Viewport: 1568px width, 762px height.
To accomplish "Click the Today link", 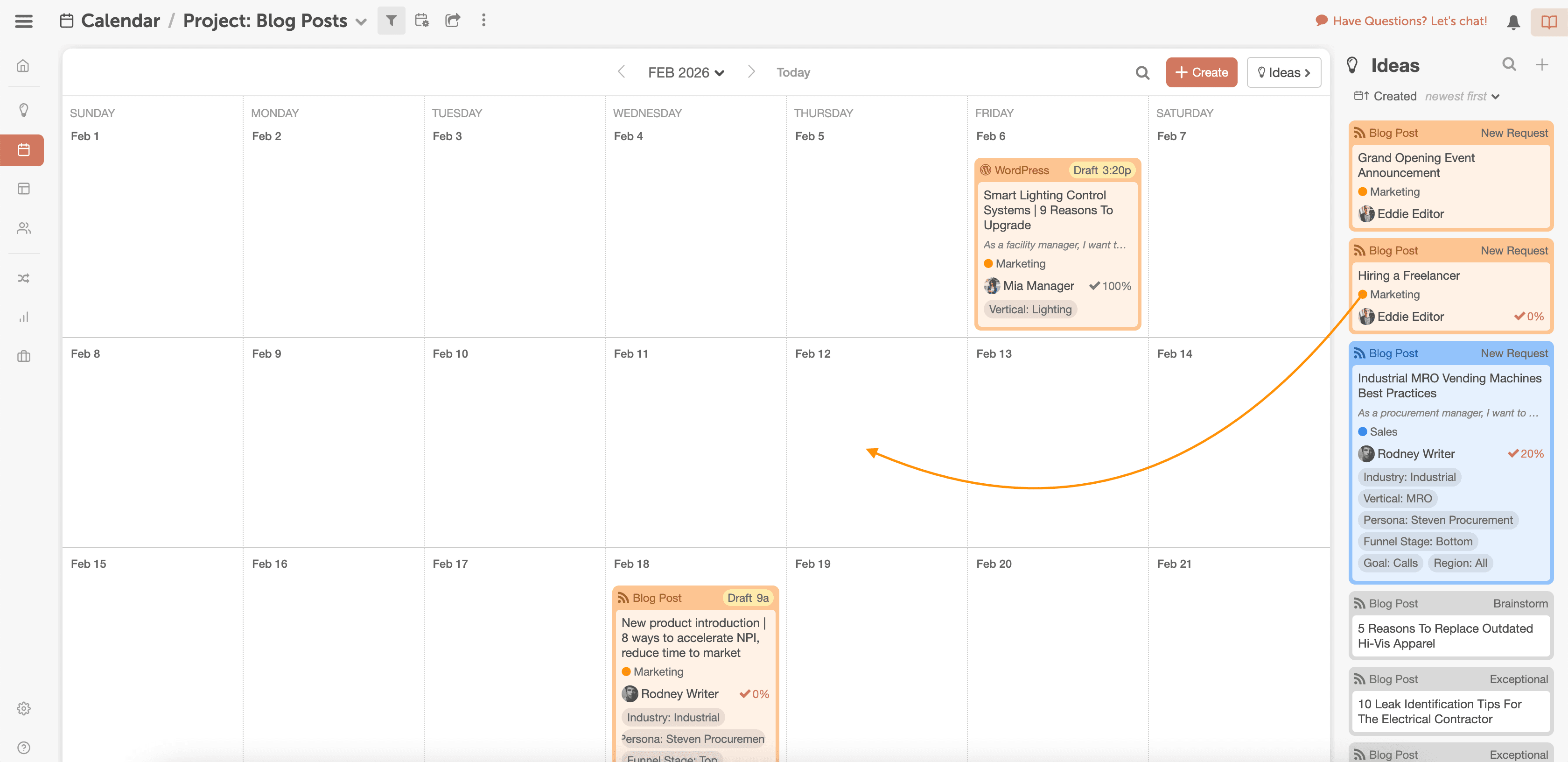I will (792, 72).
